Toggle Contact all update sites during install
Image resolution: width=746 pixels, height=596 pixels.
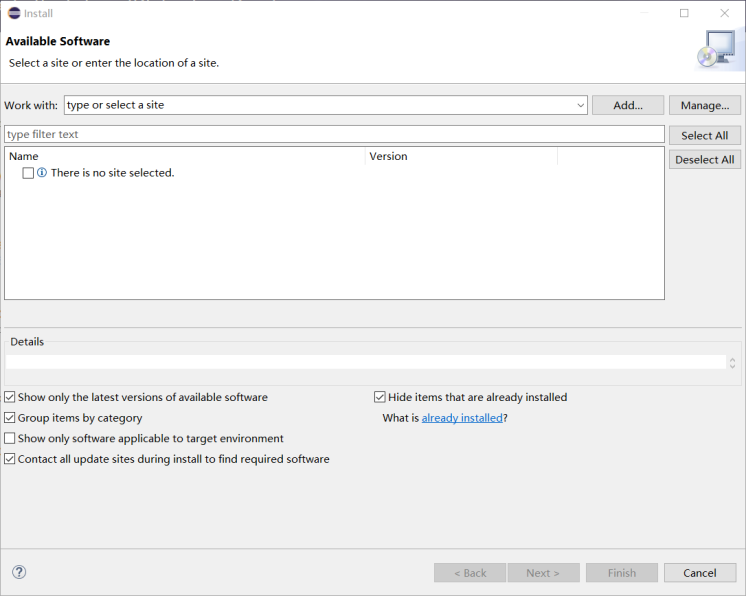(x=10, y=459)
